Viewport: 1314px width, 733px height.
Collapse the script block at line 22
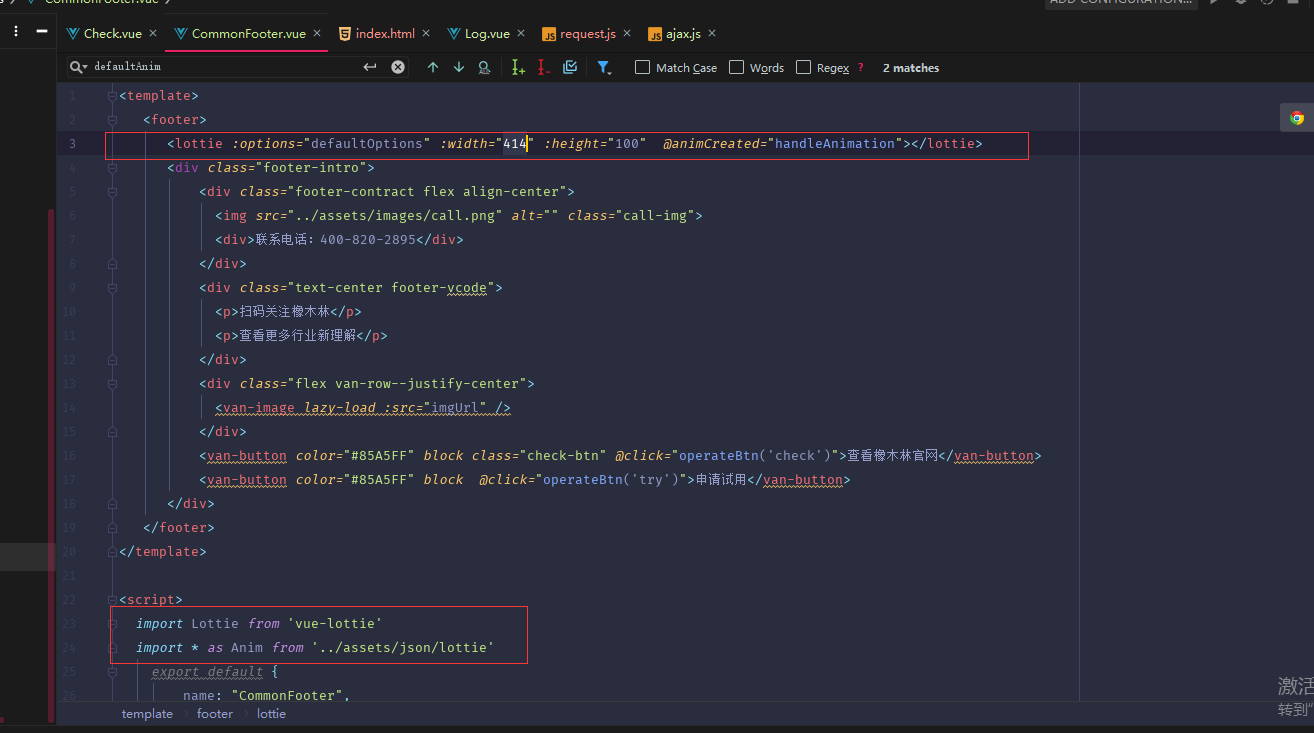(112, 600)
